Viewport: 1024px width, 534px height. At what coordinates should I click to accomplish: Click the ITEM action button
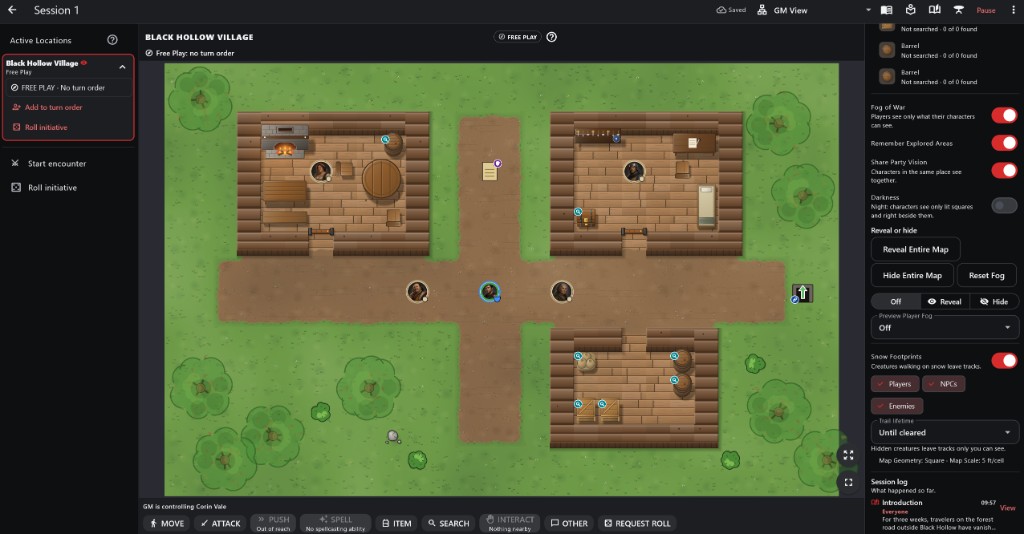pyautogui.click(x=396, y=523)
